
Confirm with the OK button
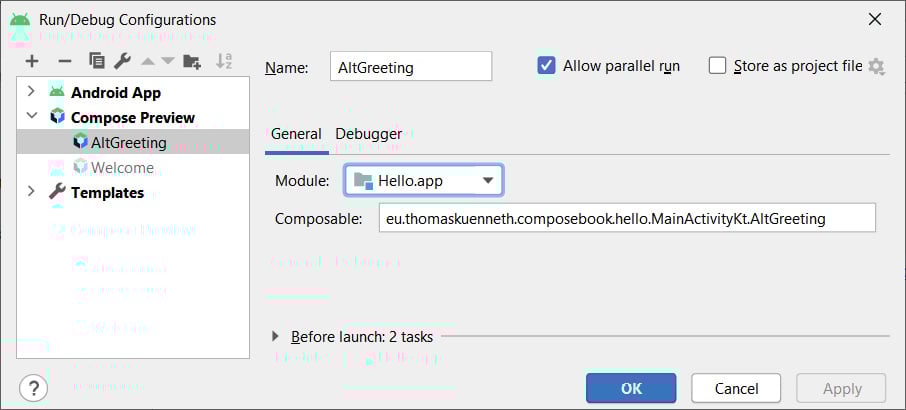[631, 388]
